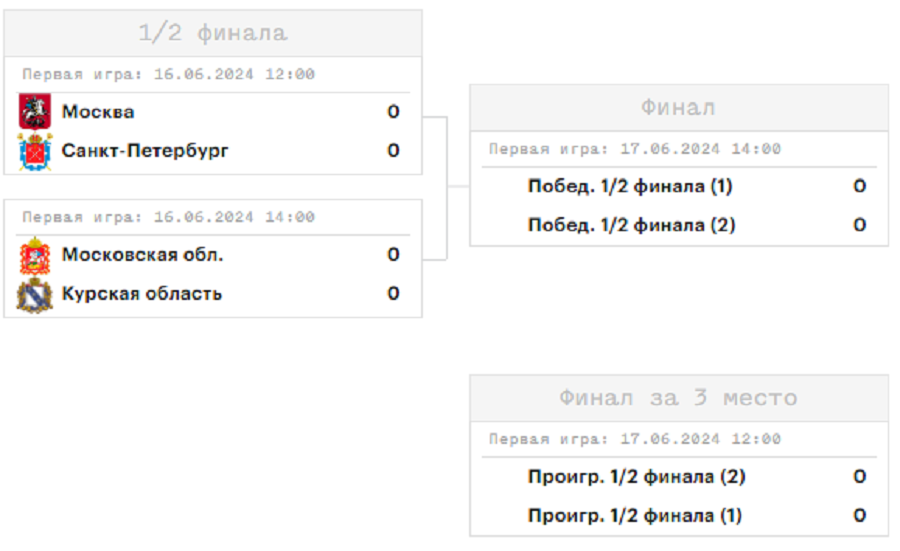Select the Московская обл. team name
The height and width of the screenshot is (551, 900).
[142, 255]
